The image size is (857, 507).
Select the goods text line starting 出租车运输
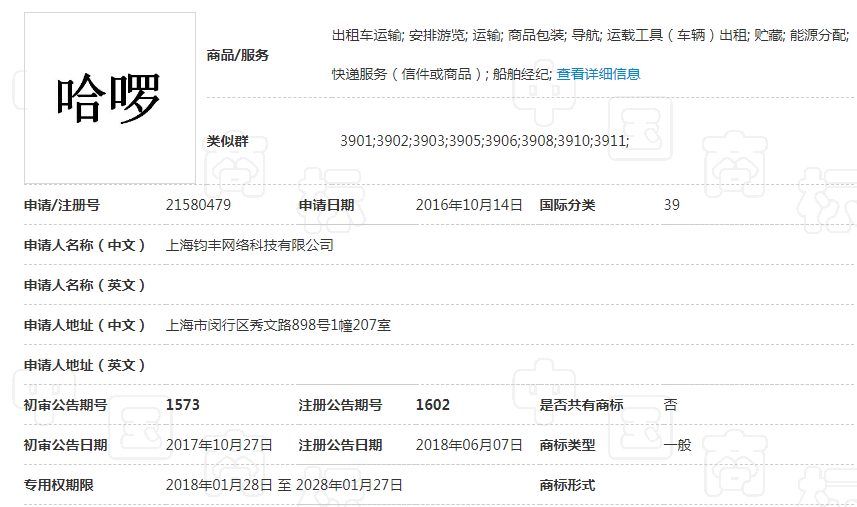[x=591, y=36]
